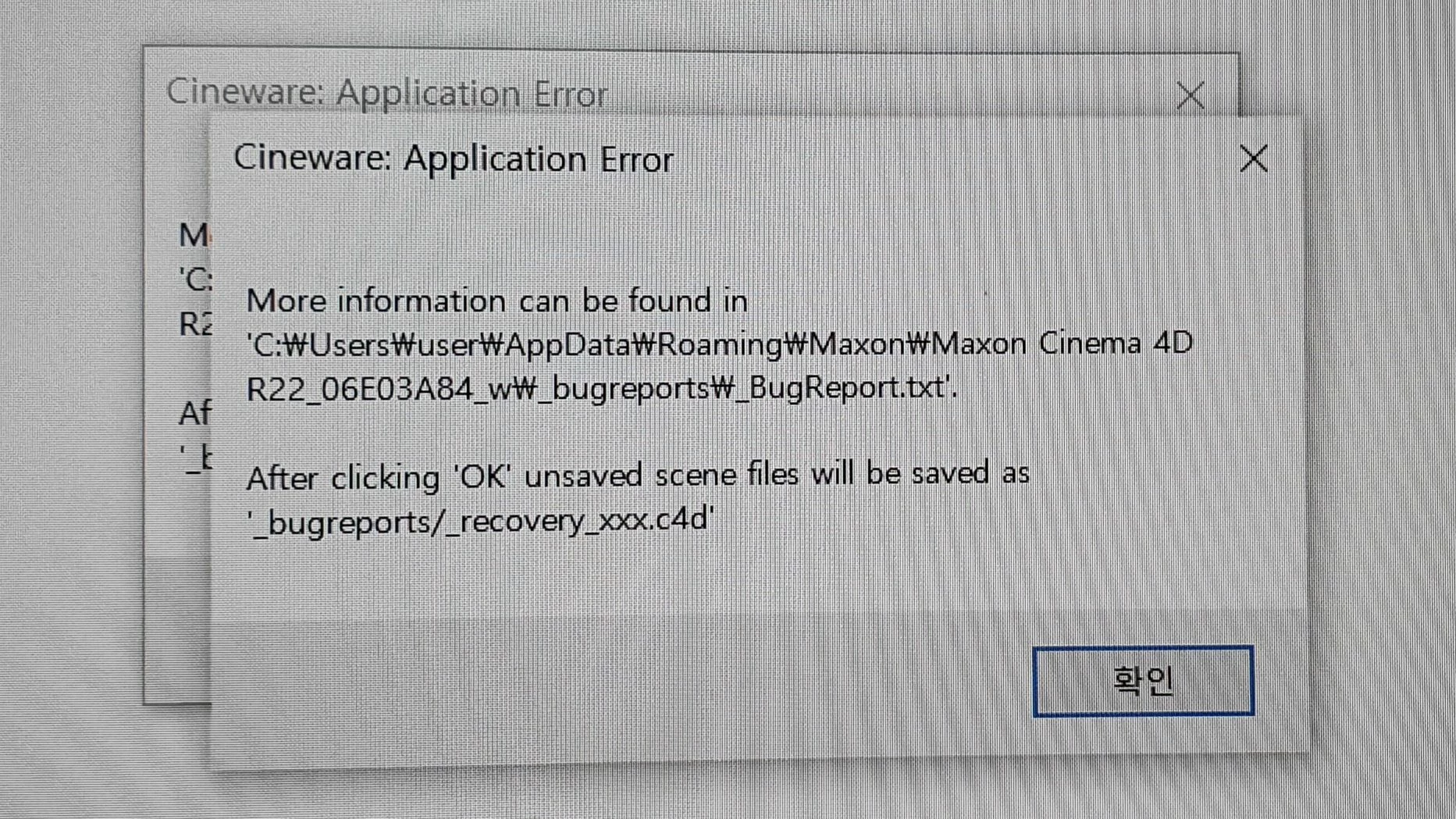Click the partially hidden 'Af' text behind
Viewport: 1456px width, 819px height.
[194, 413]
